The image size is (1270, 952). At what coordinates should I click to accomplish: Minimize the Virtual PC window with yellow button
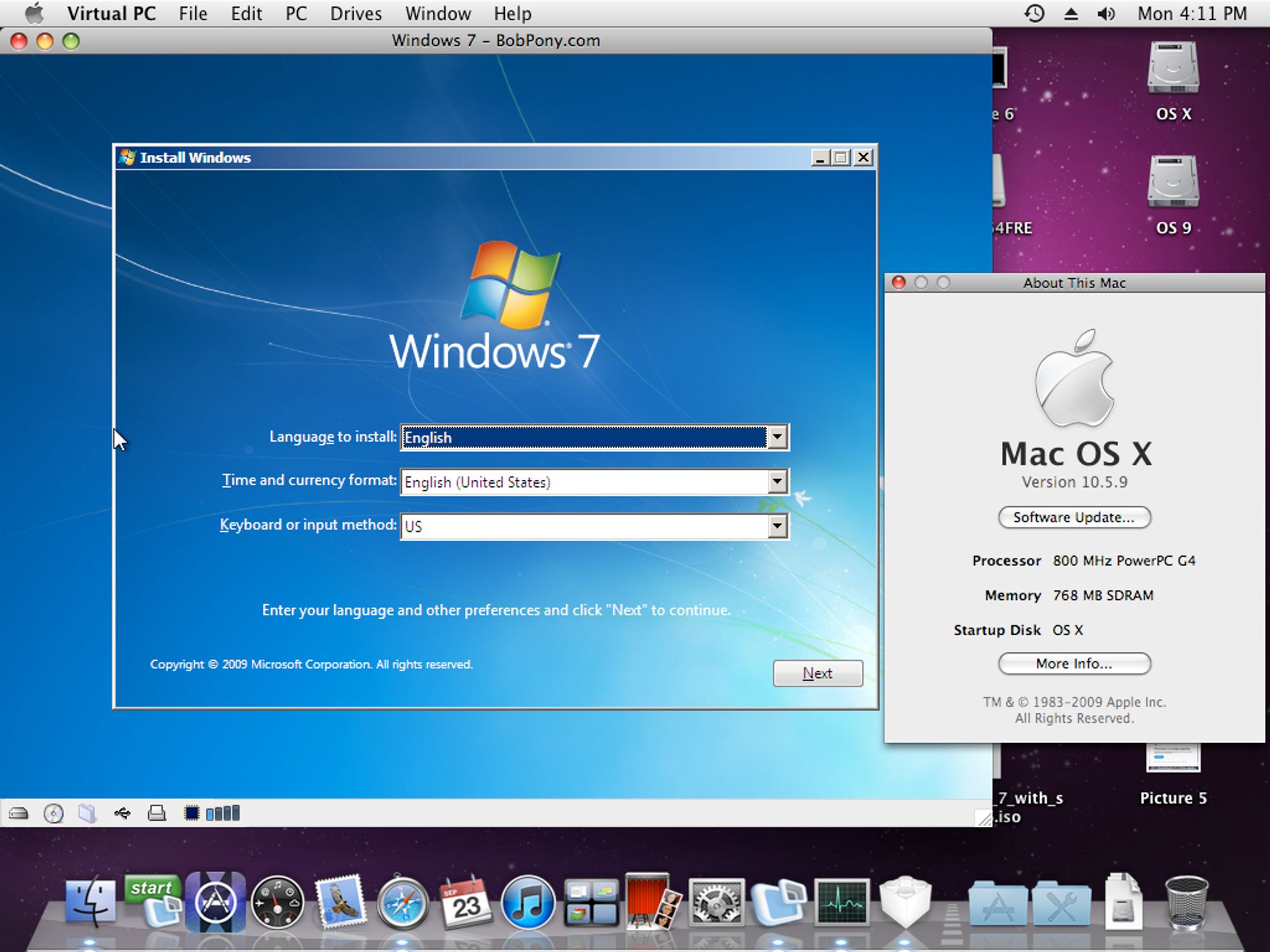[x=45, y=41]
